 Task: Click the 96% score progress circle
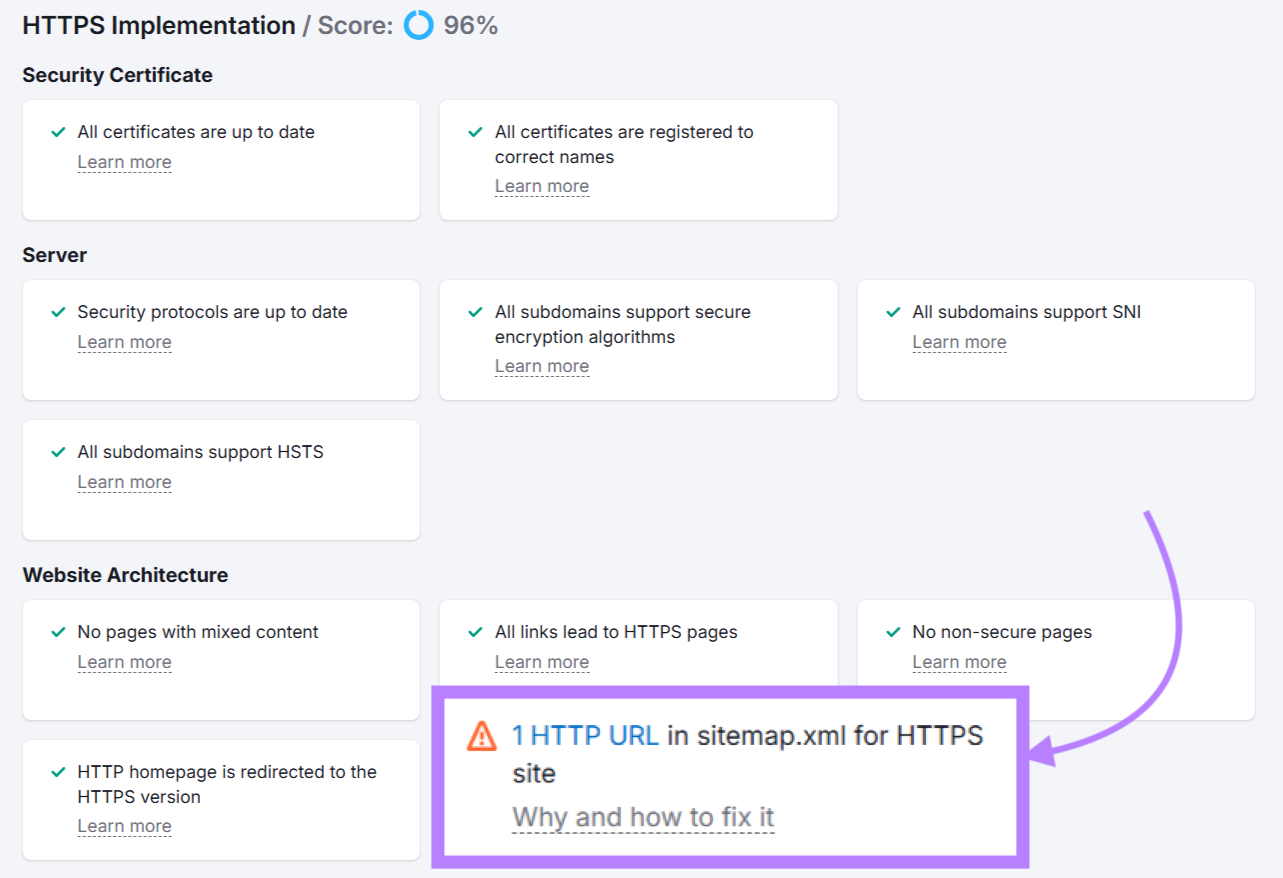417,24
